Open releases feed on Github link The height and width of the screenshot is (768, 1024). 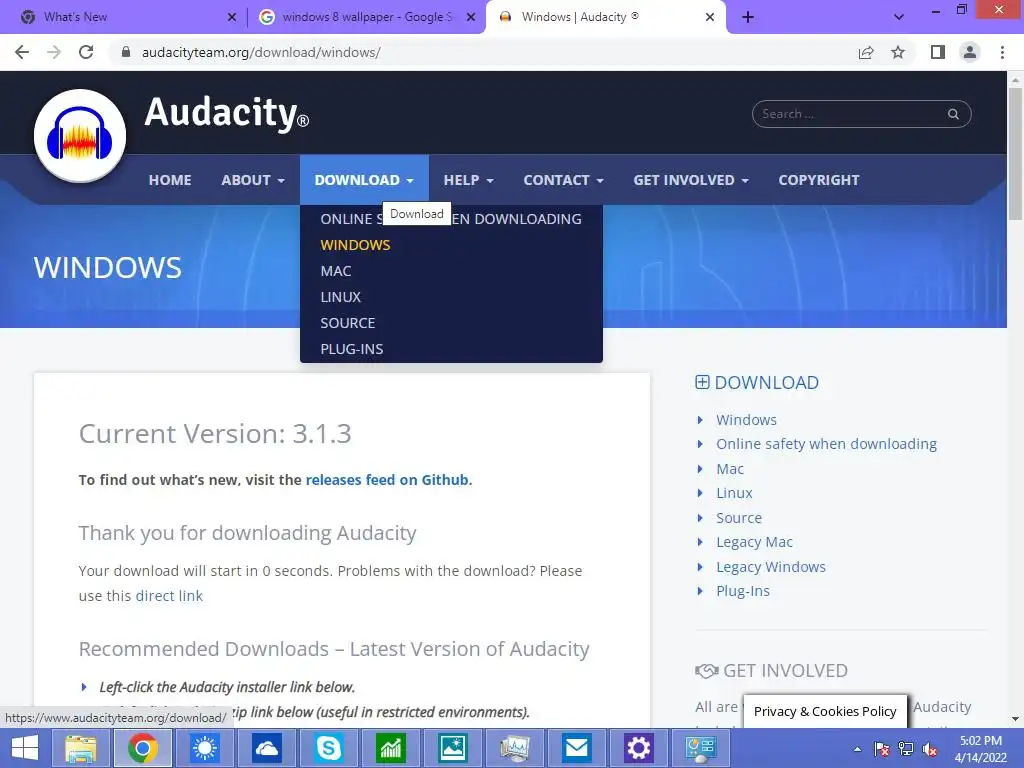coord(387,480)
